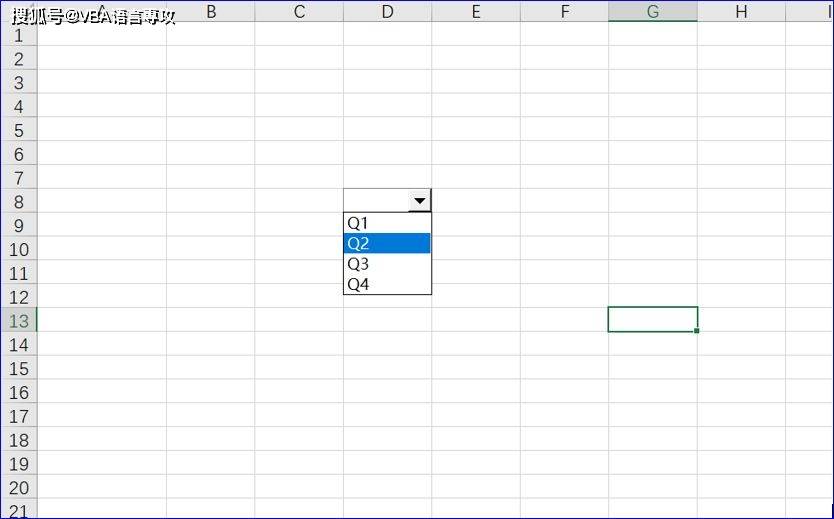This screenshot has height=519, width=834.
Task: Select Q1 from the dropdown list
Action: pyautogui.click(x=387, y=223)
